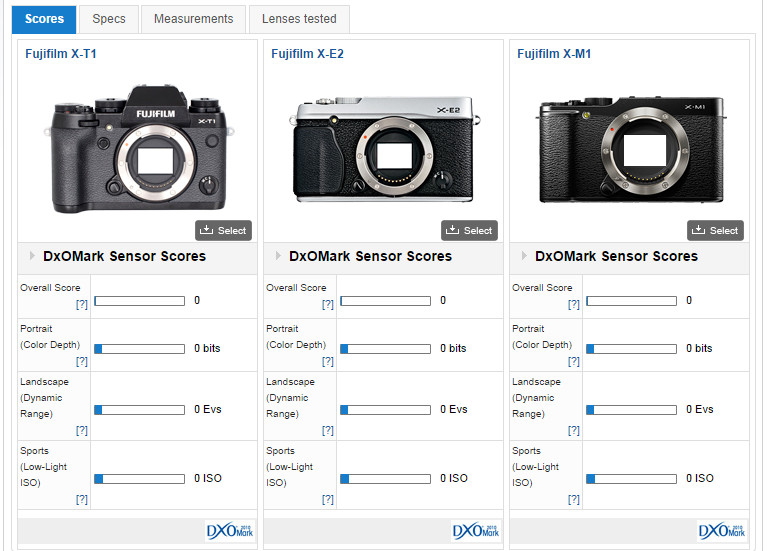Collapse the X-M1 DxOMark Sensor Scores arrow
The width and height of the screenshot is (768, 551).
(524, 256)
